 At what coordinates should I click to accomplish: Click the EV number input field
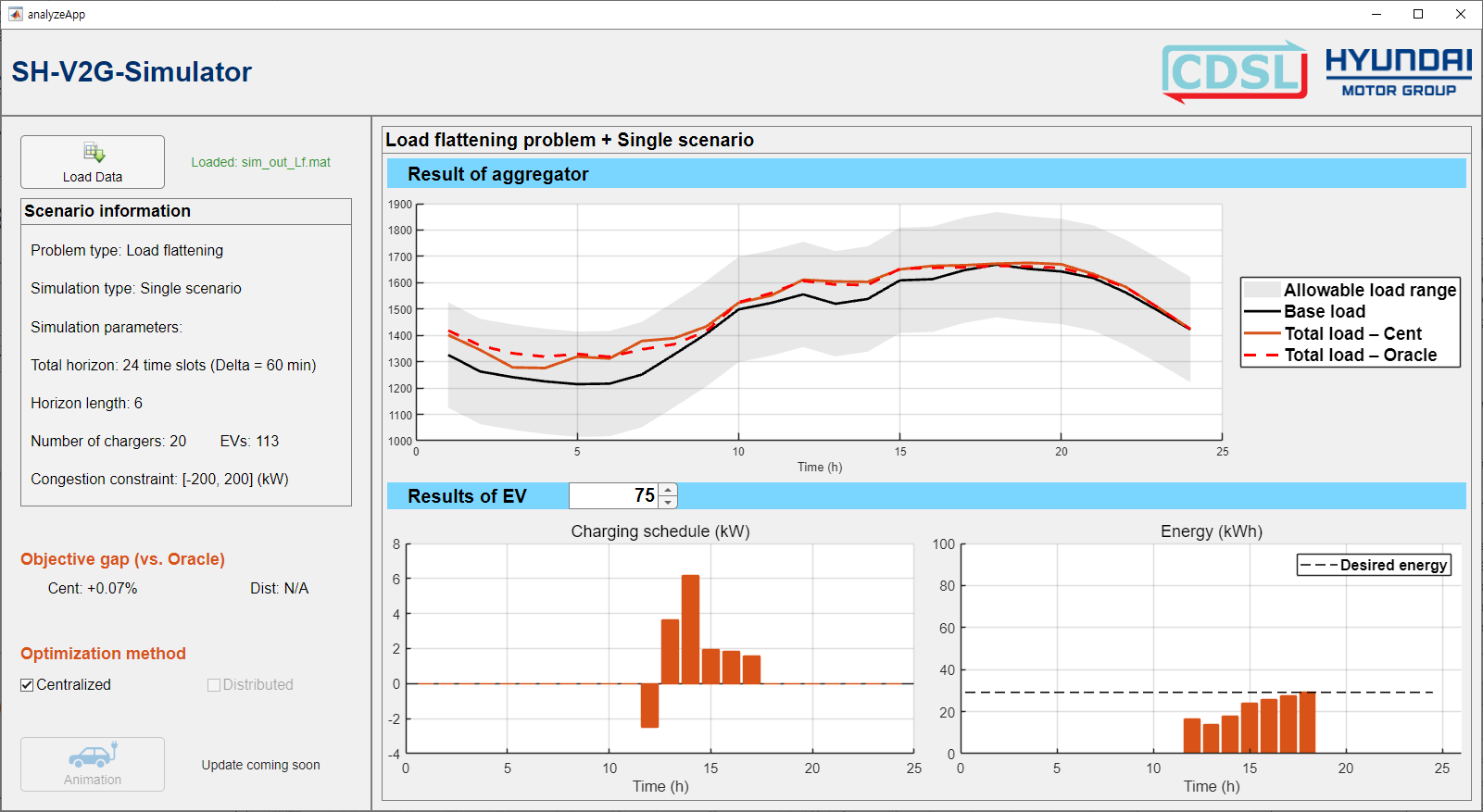(613, 496)
